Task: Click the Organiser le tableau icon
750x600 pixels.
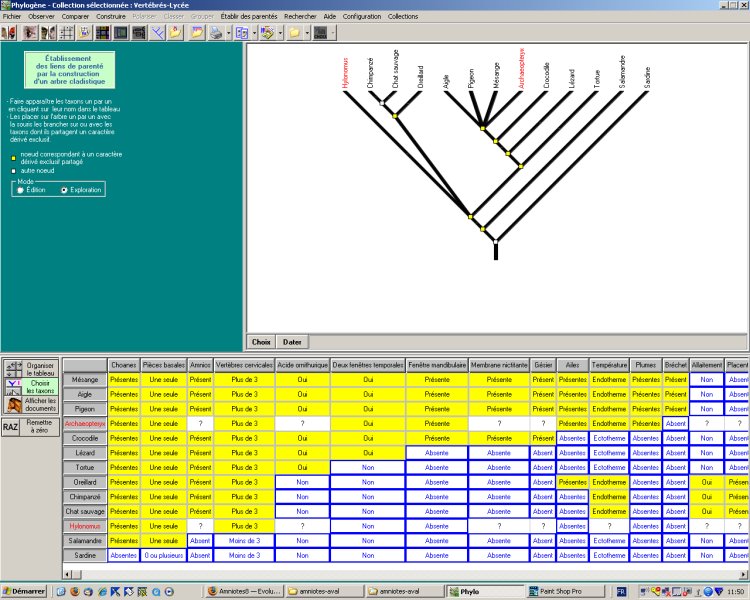Action: coord(13,366)
